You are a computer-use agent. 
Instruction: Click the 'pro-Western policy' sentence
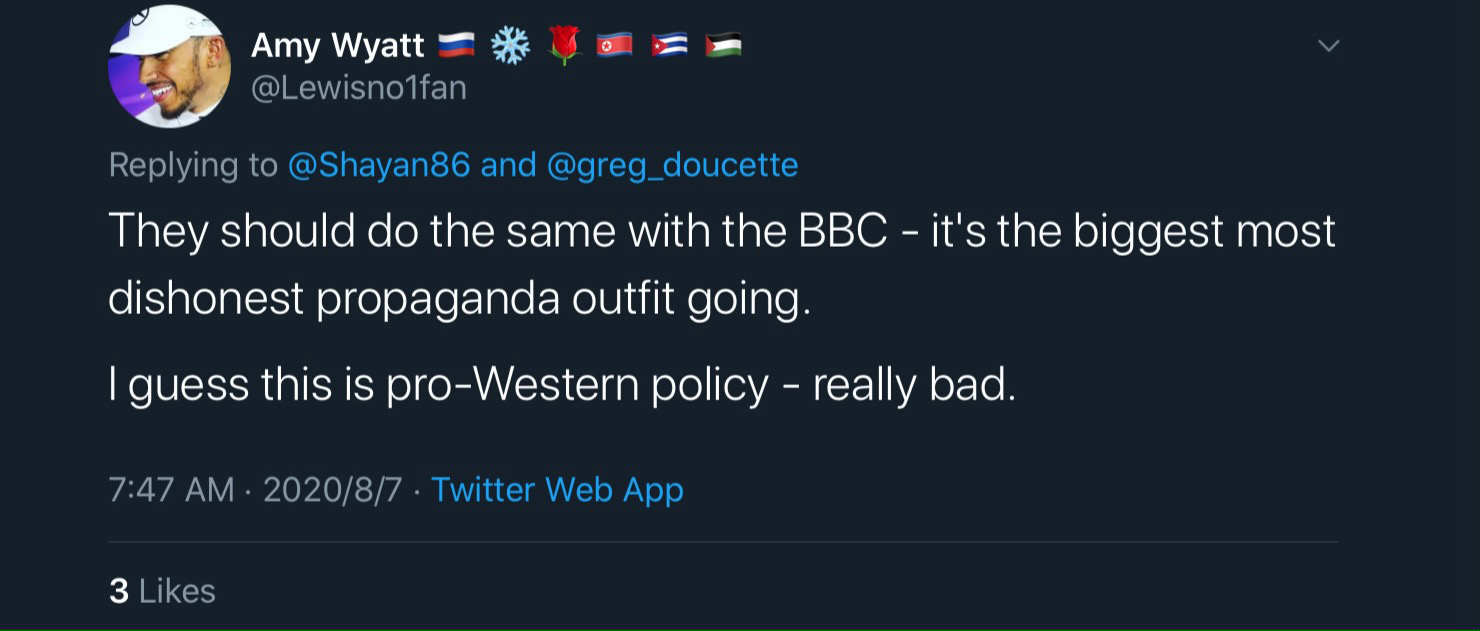coord(561,386)
